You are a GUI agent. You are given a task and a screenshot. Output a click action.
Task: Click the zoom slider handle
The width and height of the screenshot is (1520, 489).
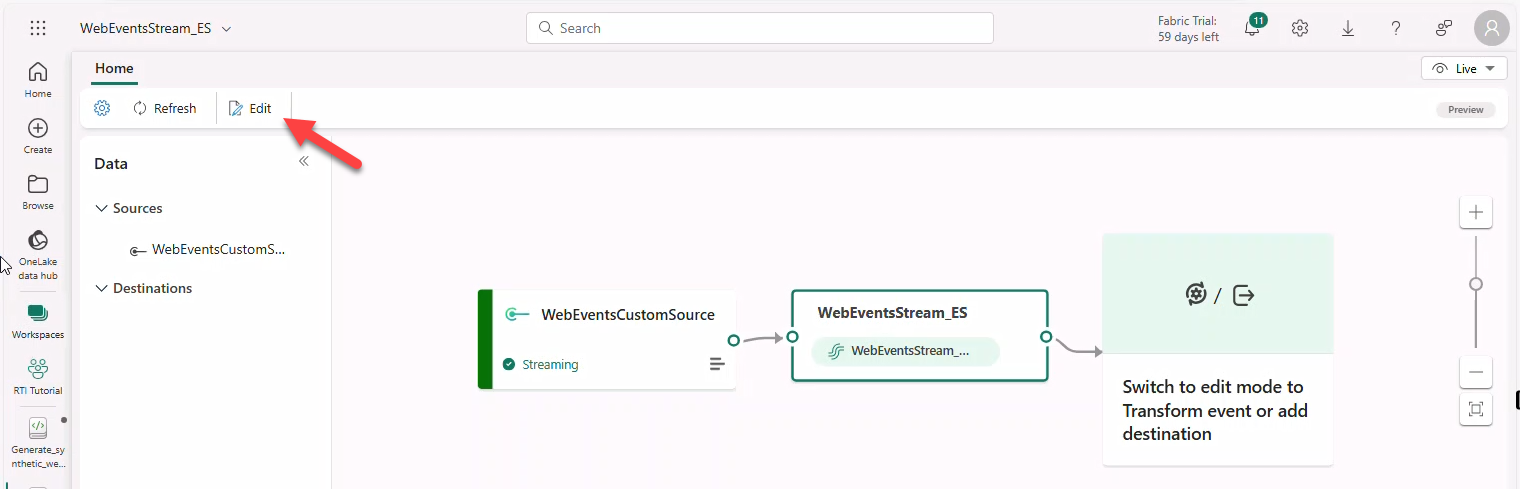[x=1476, y=284]
